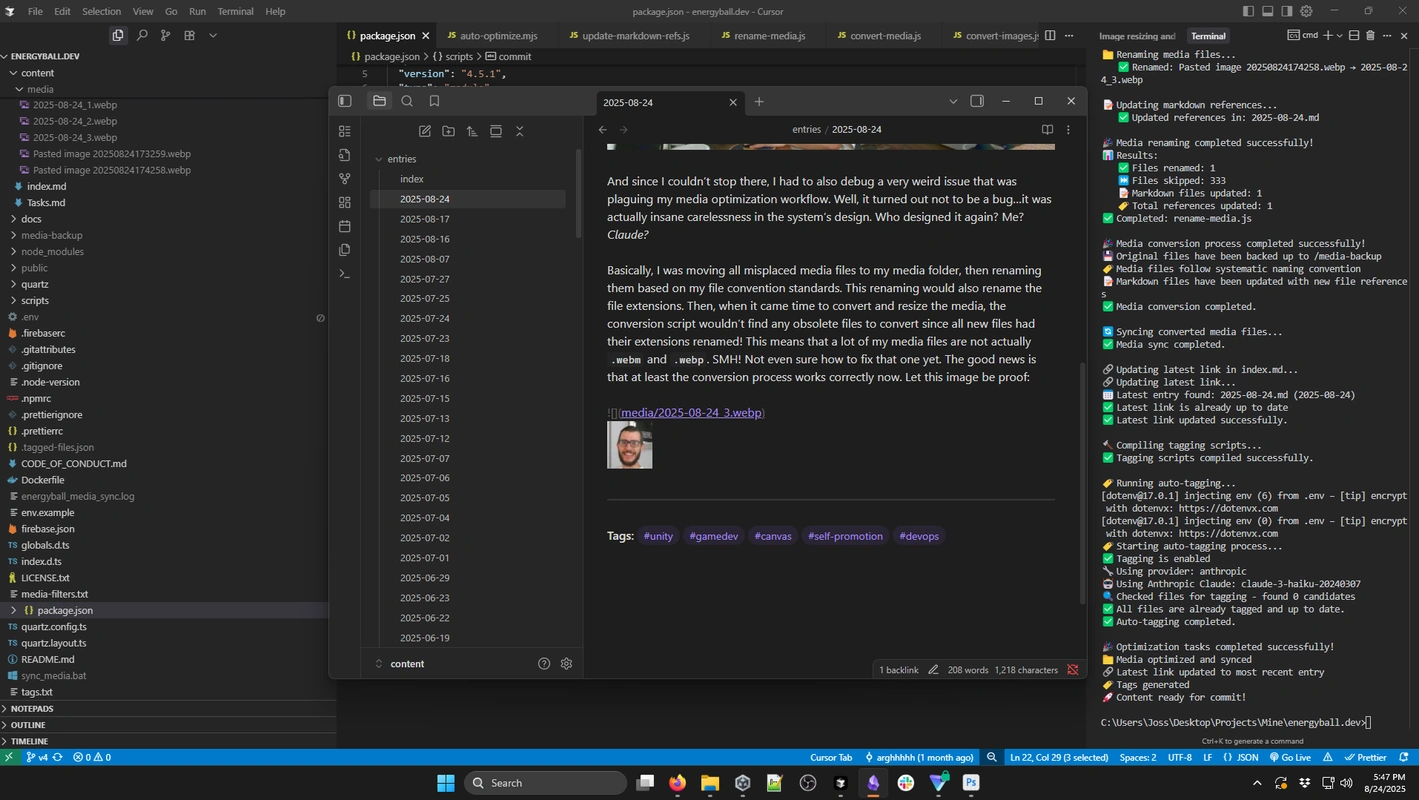
Task: Create new folder in Obsidian explorer
Action: tap(448, 131)
